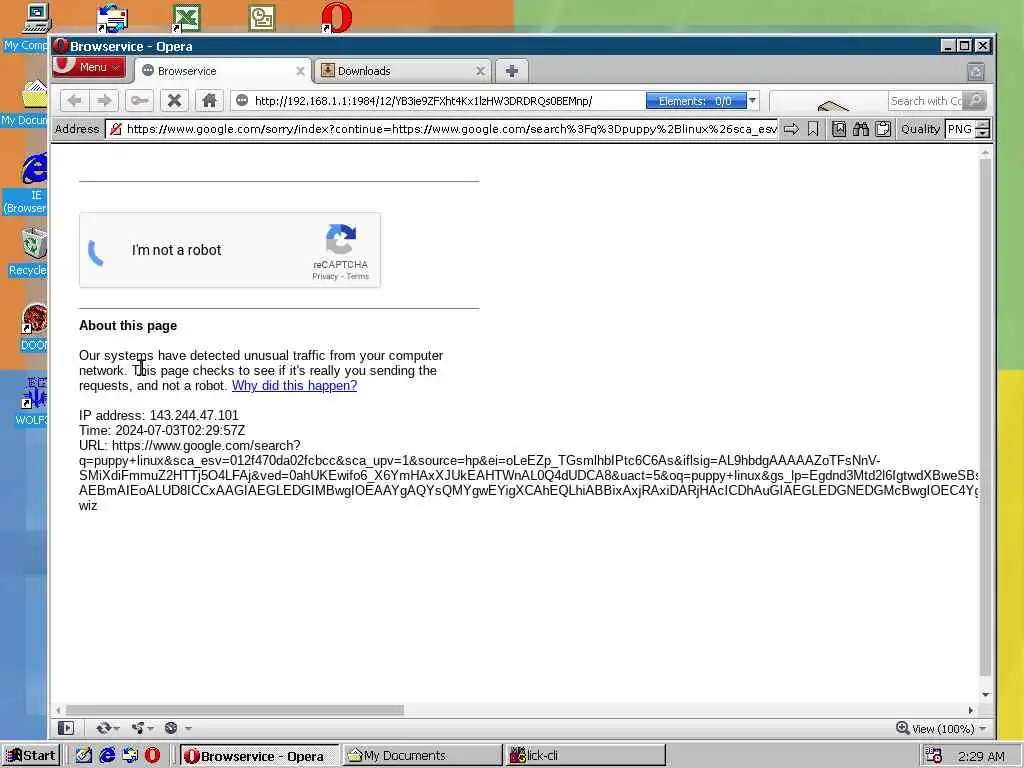
Task: Click the bookmark ribbon icon
Action: tap(813, 129)
